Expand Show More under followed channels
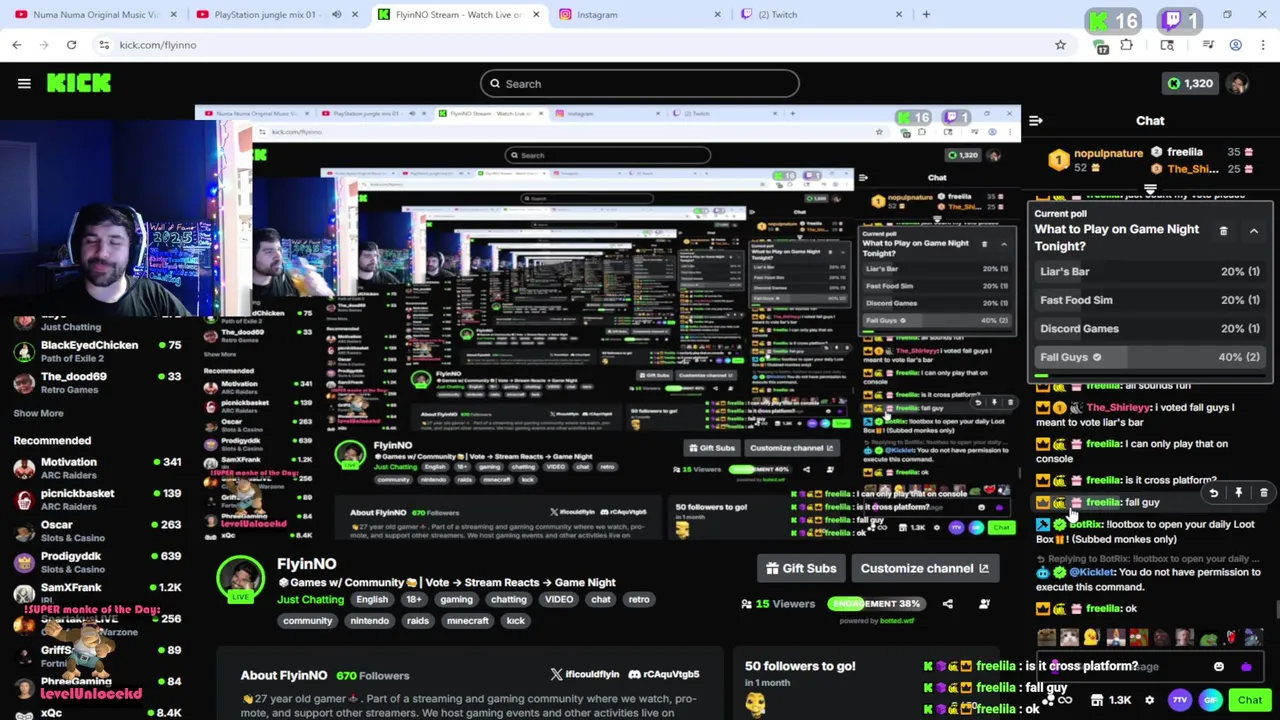Viewport: 1280px width, 720px height. tap(38, 413)
